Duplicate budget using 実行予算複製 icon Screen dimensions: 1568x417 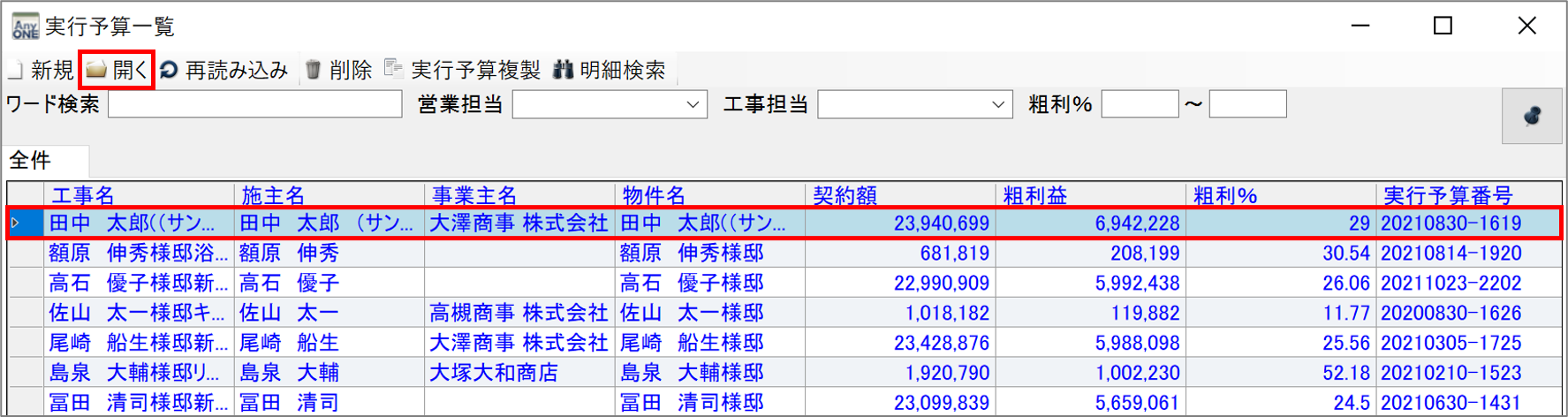coord(394,69)
